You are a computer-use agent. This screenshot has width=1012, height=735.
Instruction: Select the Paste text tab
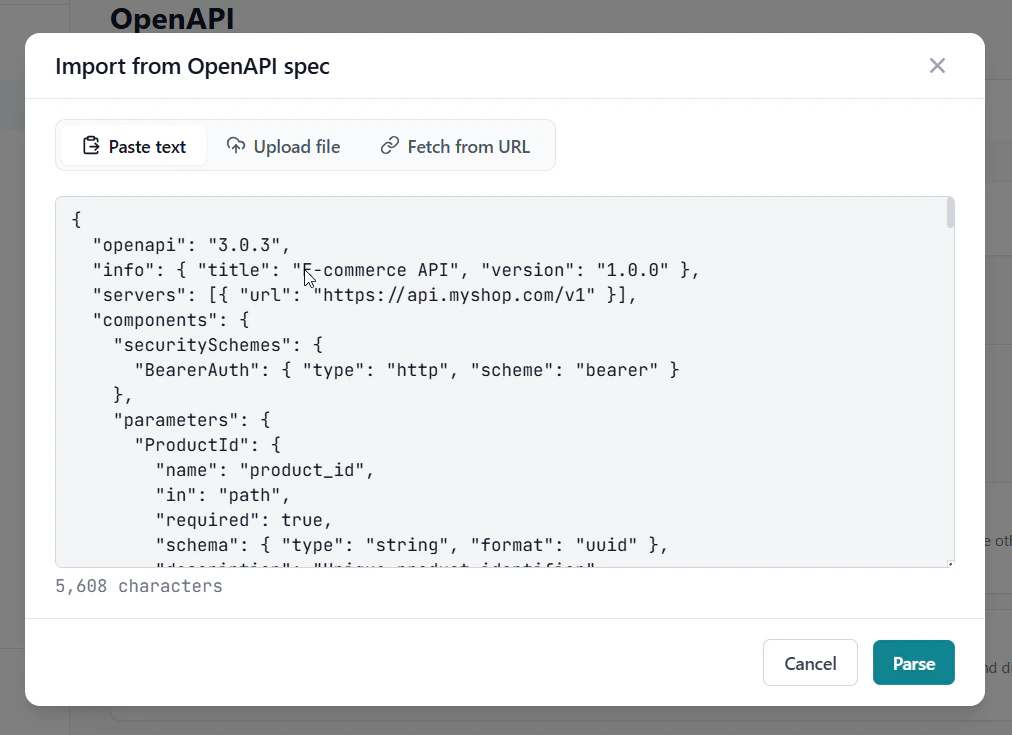coord(134,146)
